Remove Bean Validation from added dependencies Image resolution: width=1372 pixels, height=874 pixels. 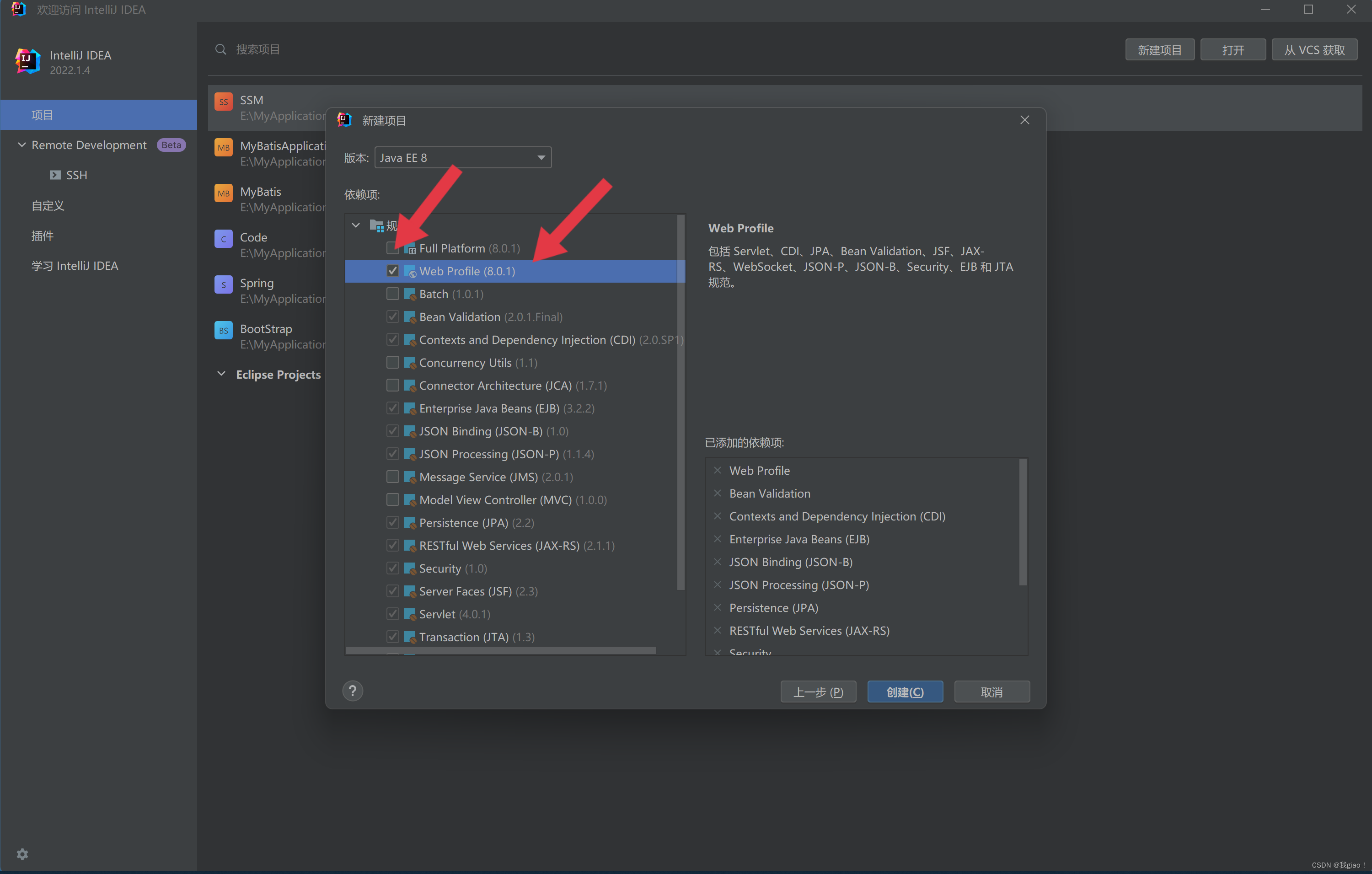coord(718,493)
